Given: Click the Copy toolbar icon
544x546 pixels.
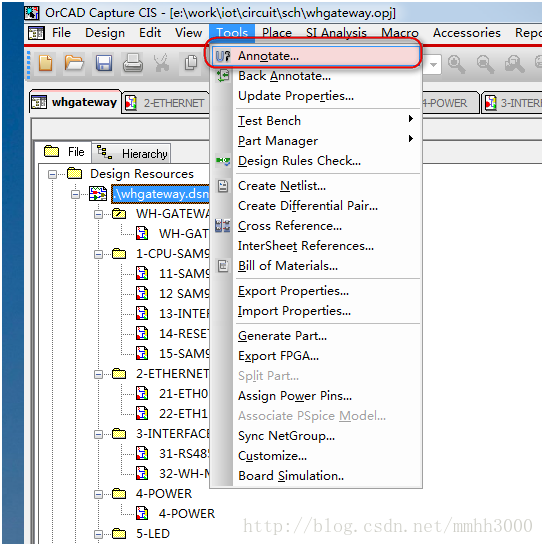Looking at the screenshot, I should coord(191,64).
